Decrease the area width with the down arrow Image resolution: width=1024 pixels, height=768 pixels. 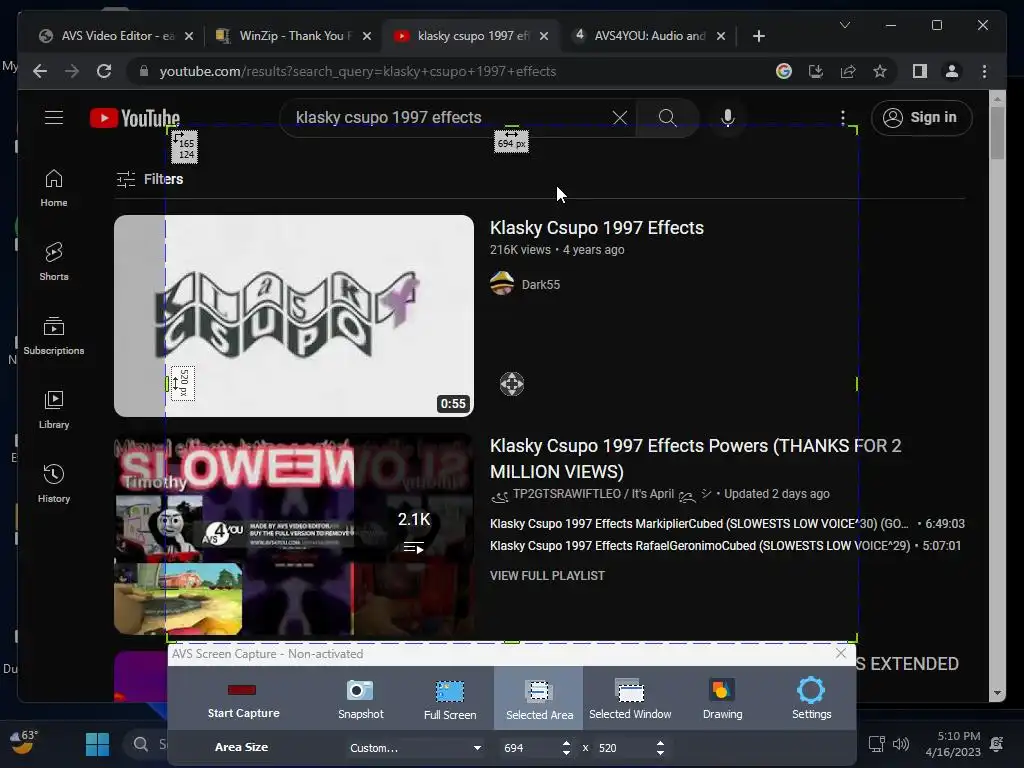566,753
